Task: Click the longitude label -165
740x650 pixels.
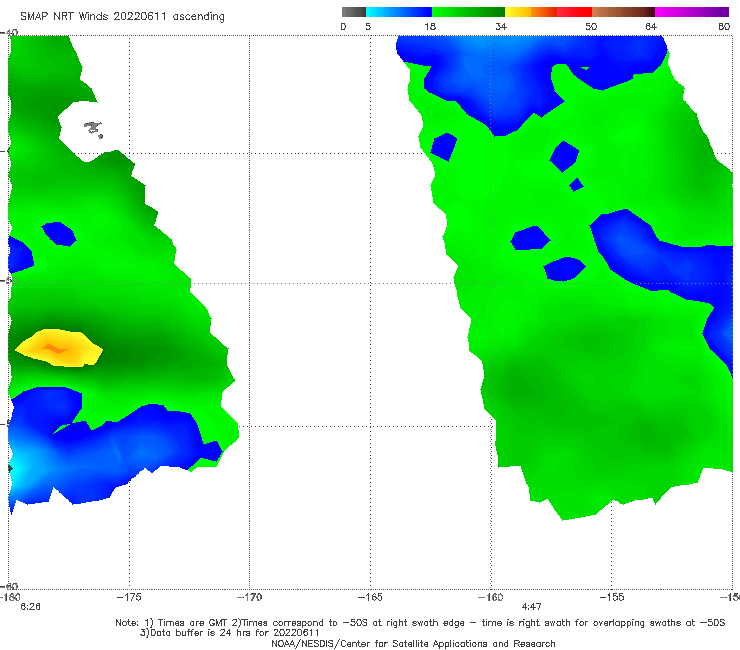Action: tap(370, 597)
